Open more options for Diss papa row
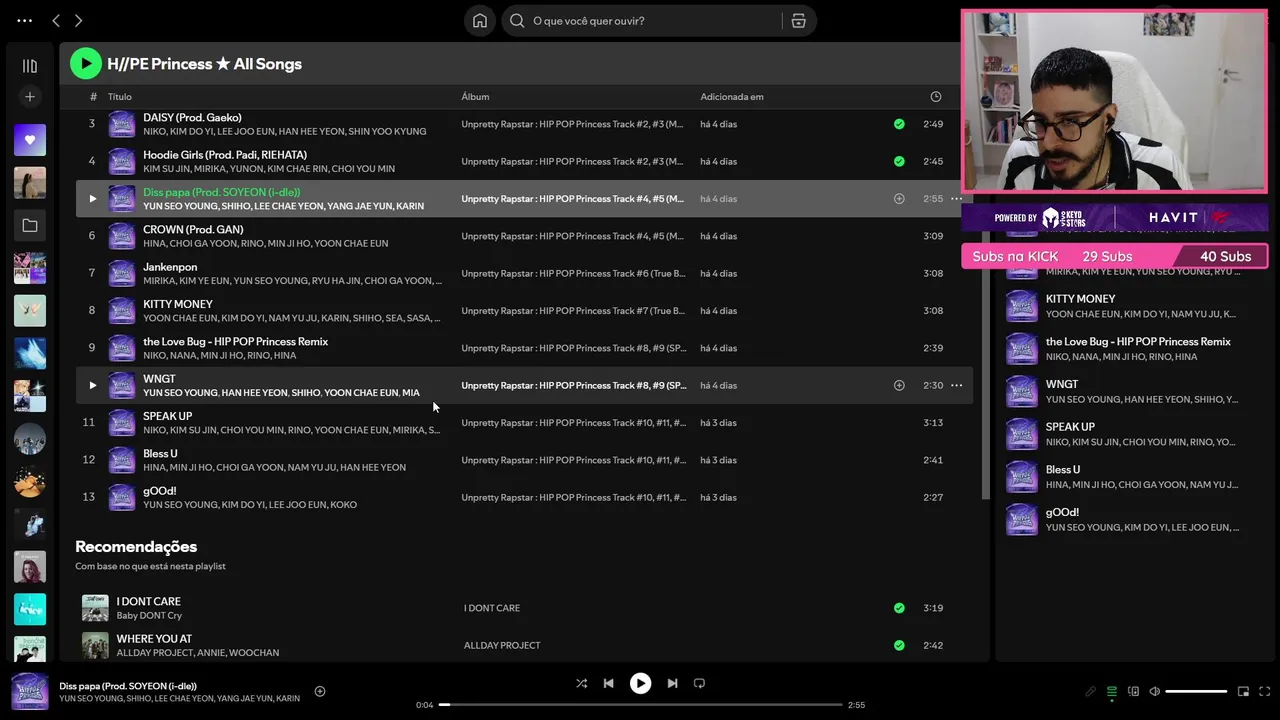Screen dimensions: 1280x720 click(956, 199)
